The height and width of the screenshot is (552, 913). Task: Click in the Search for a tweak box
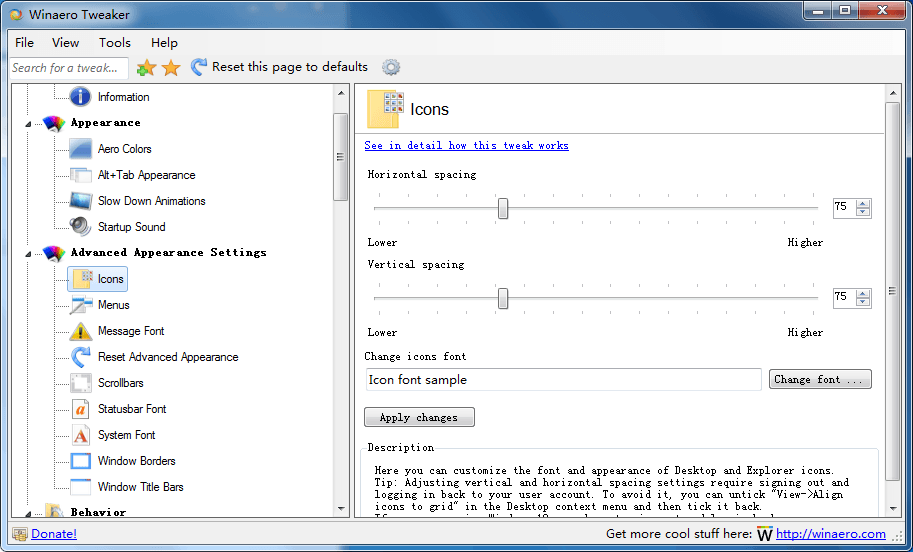point(69,68)
